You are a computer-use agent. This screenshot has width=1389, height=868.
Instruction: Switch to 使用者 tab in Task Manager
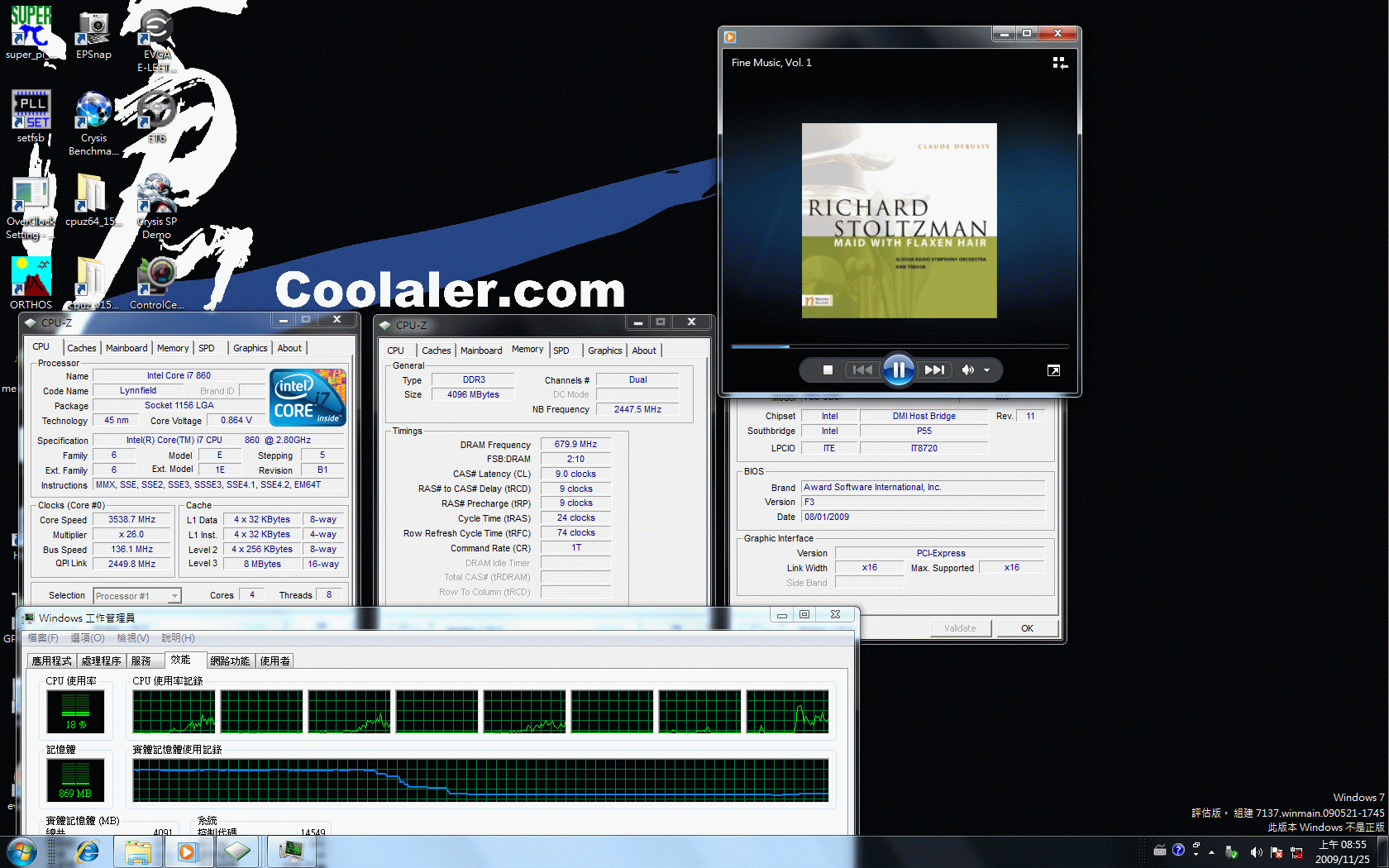275,661
